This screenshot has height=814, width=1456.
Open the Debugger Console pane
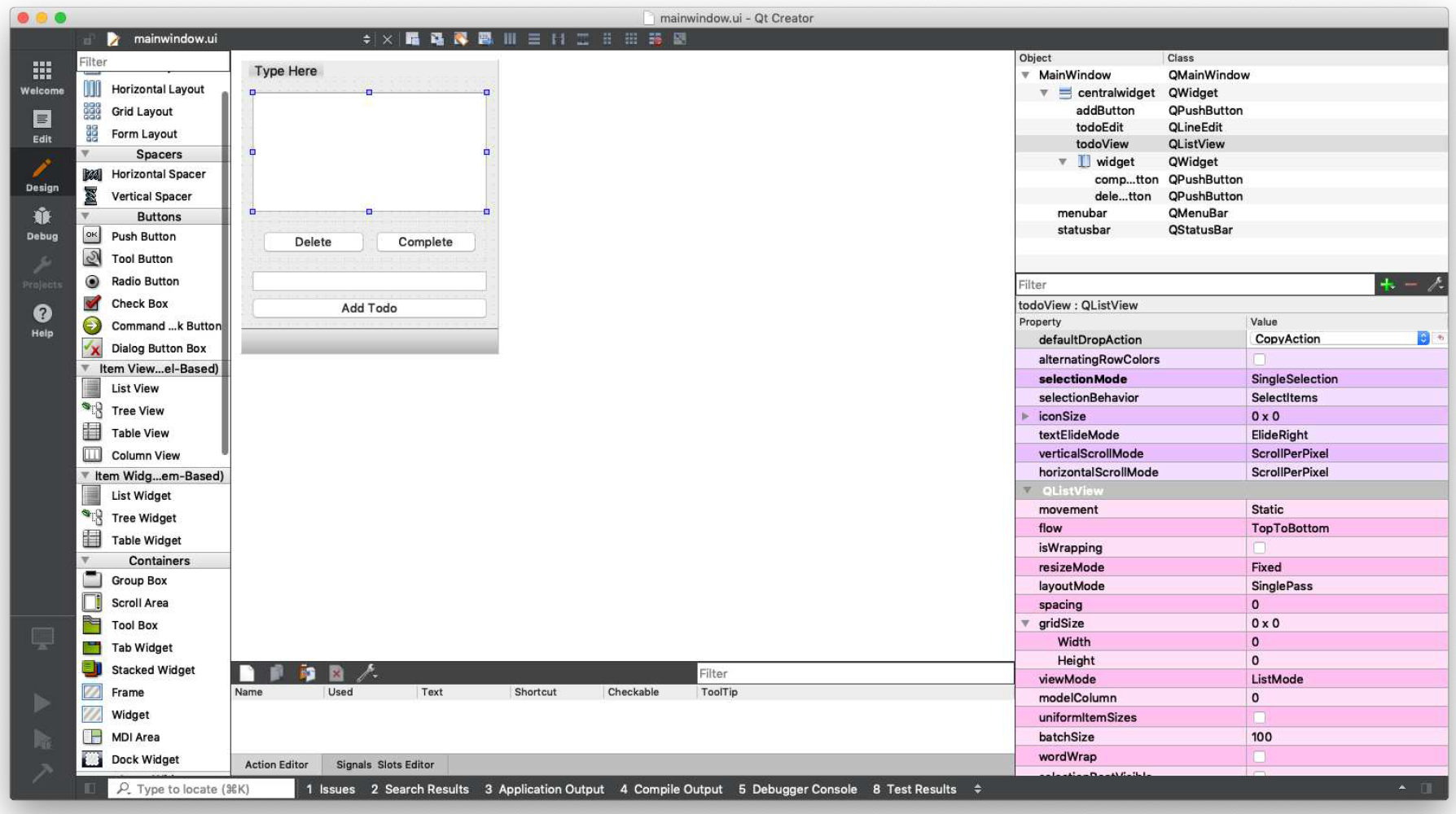797,789
